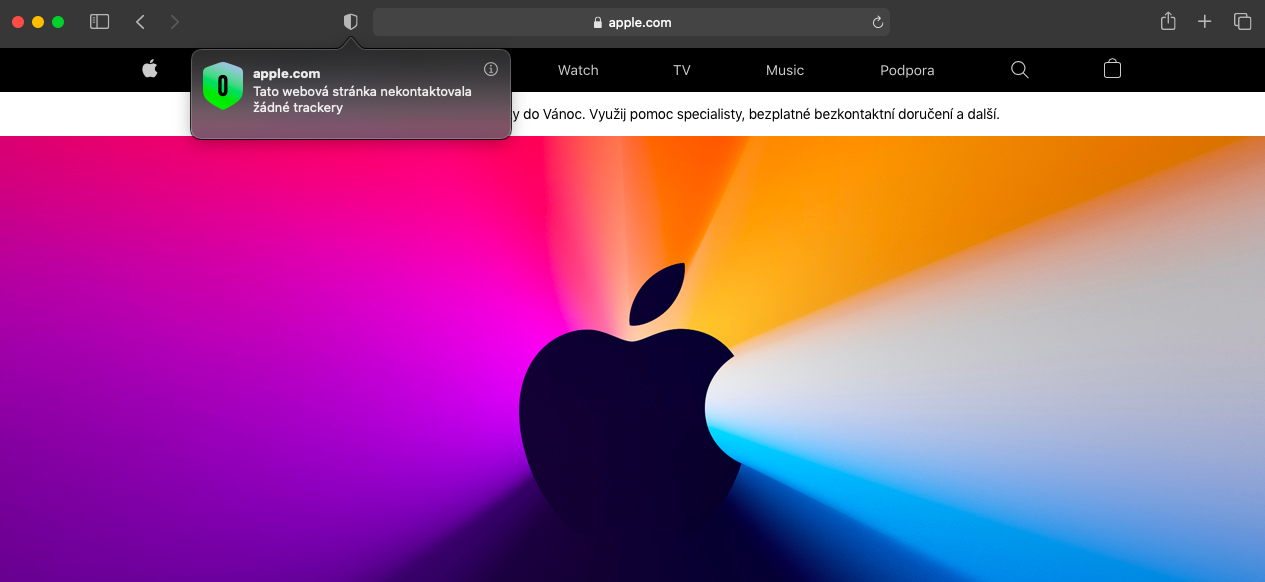
Task: Open the Music section
Action: (785, 70)
